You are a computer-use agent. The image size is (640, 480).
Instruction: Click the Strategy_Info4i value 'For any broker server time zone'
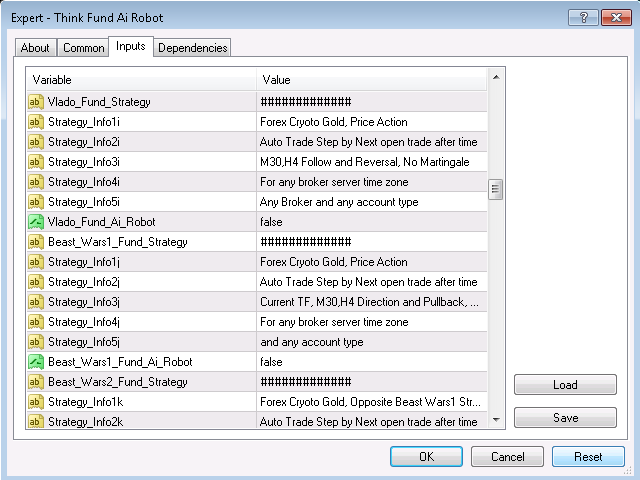(x=334, y=182)
